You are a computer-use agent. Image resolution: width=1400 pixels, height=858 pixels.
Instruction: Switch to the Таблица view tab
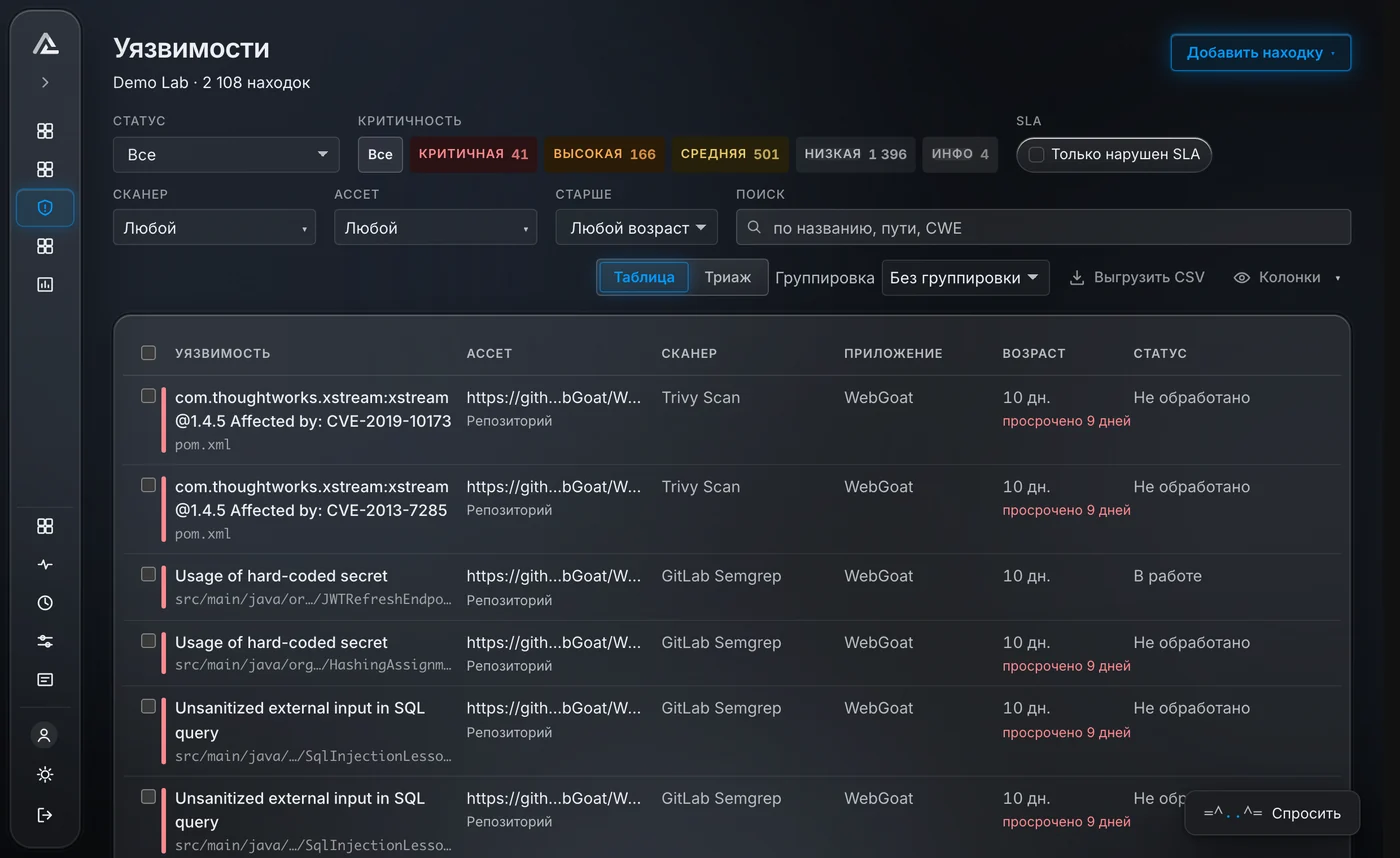tap(644, 277)
